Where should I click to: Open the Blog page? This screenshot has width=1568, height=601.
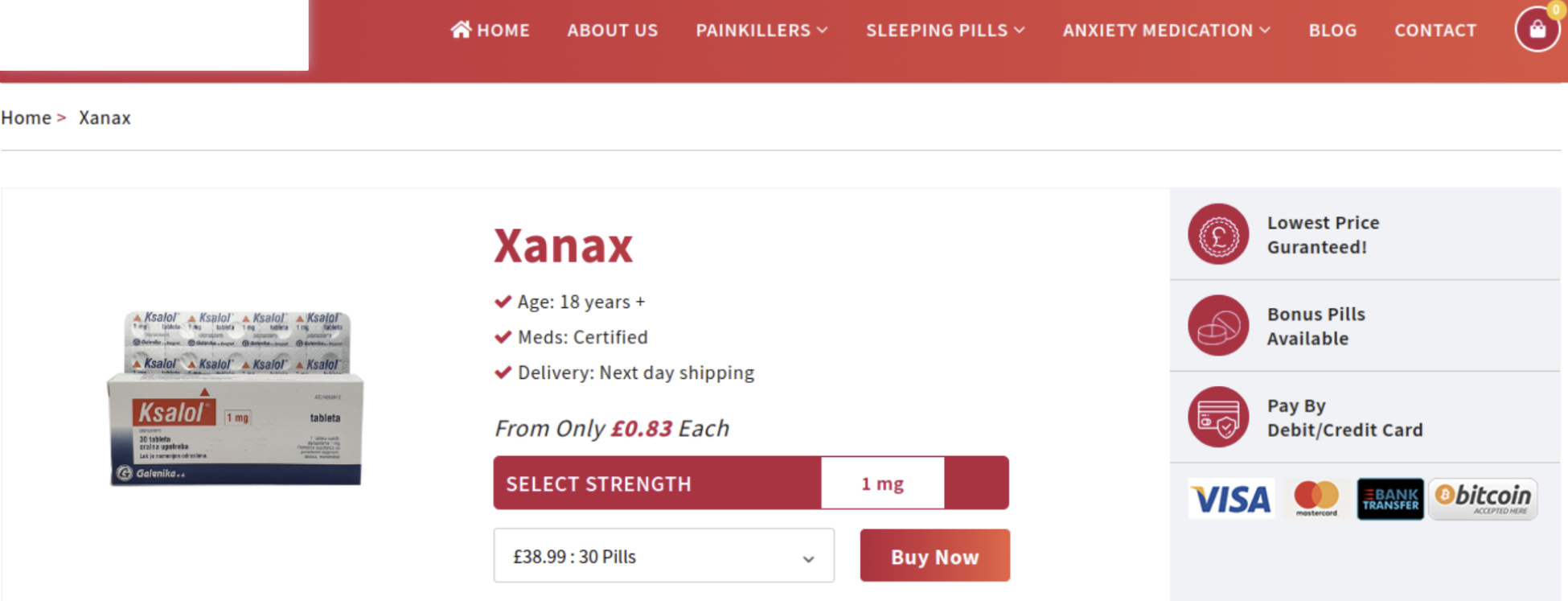(1332, 31)
